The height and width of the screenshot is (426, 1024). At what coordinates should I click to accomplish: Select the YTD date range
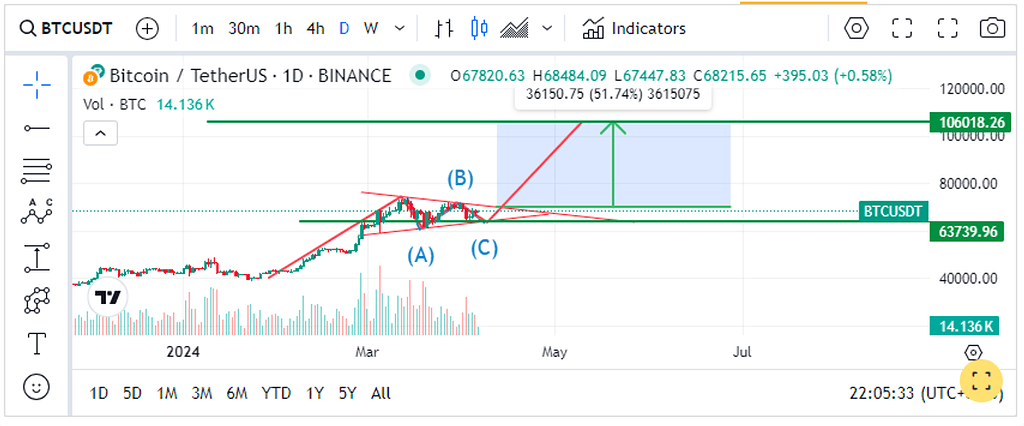click(x=276, y=393)
